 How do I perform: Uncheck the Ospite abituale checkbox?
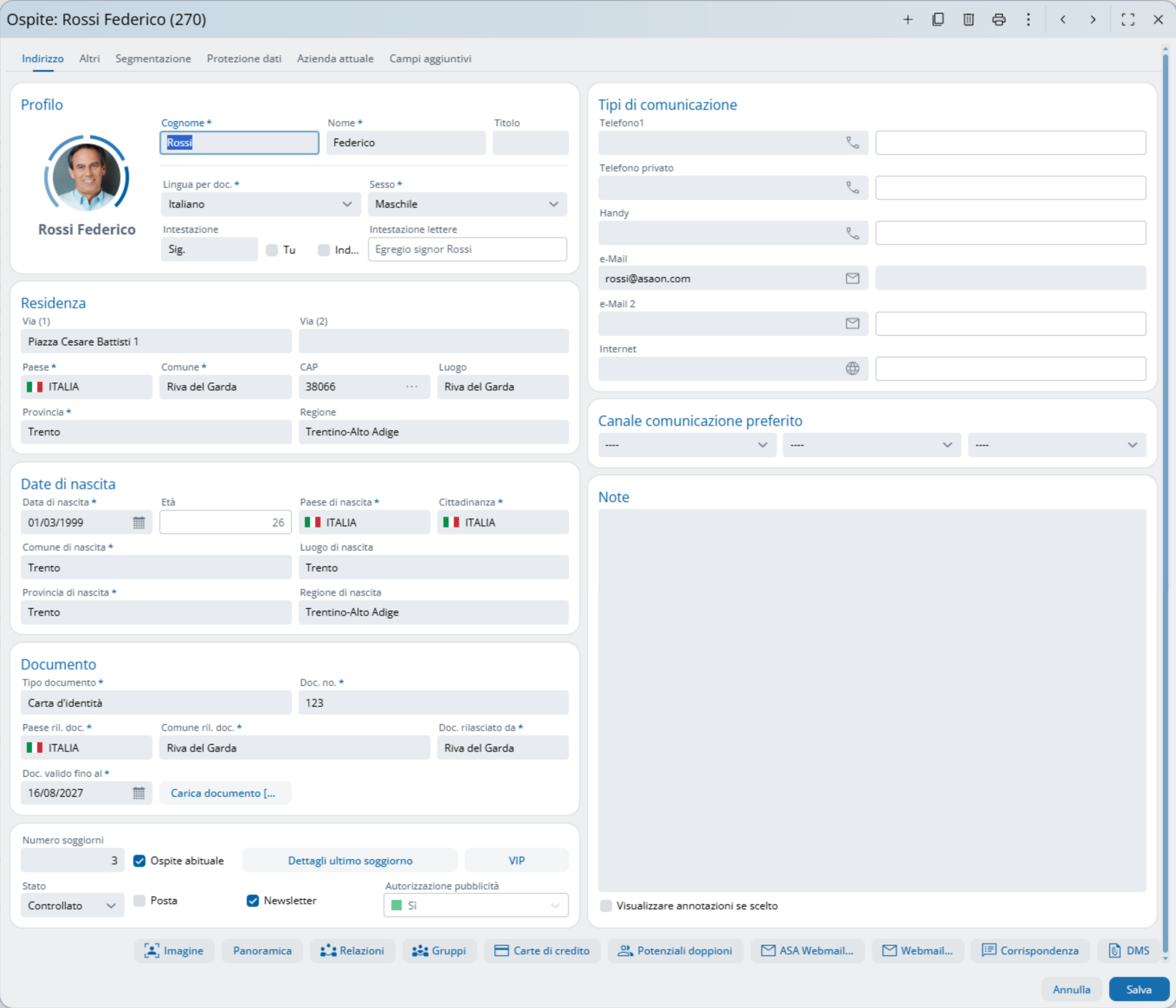tap(139, 860)
